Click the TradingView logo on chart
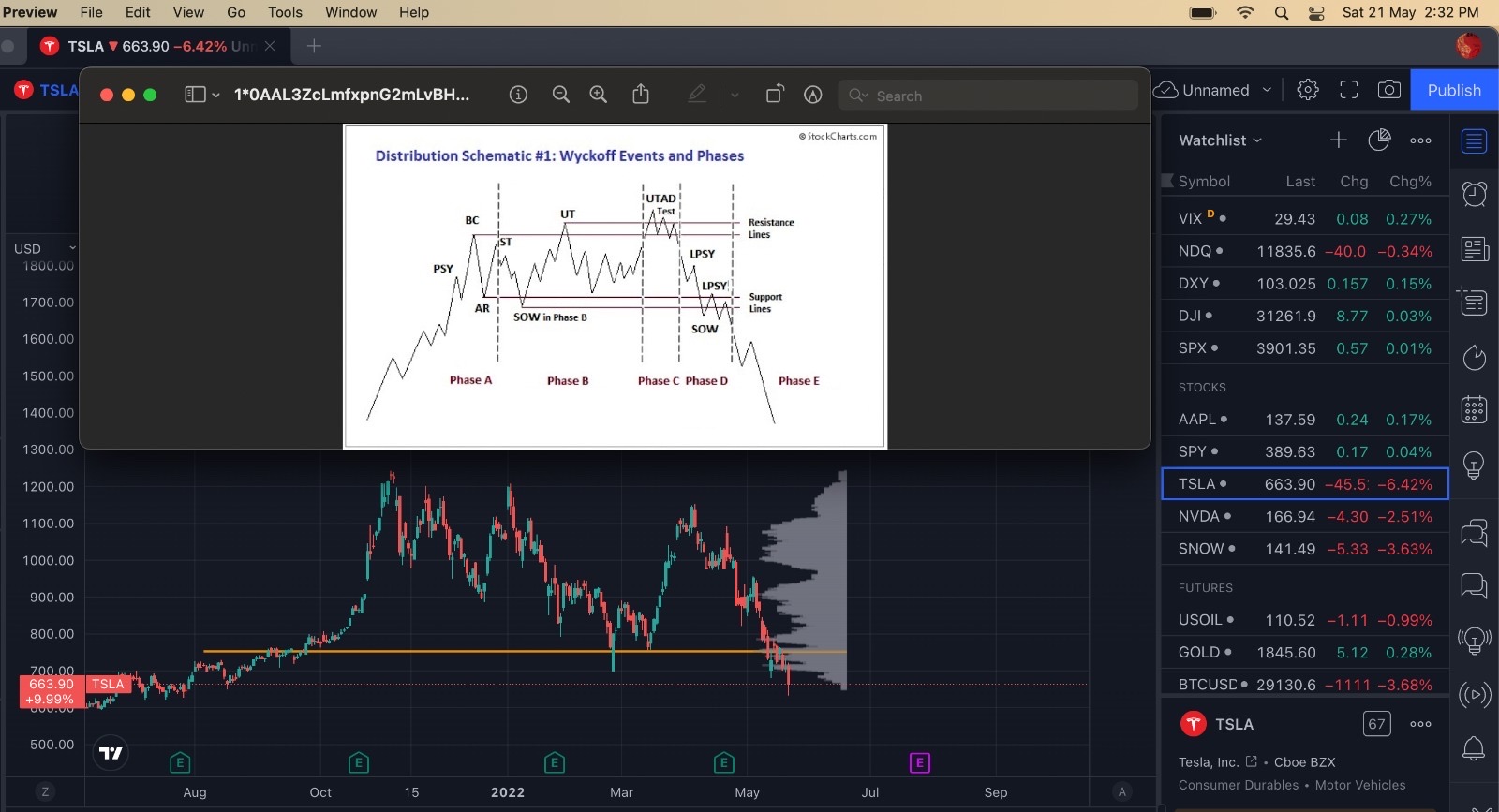Image resolution: width=1499 pixels, height=812 pixels. point(111,753)
